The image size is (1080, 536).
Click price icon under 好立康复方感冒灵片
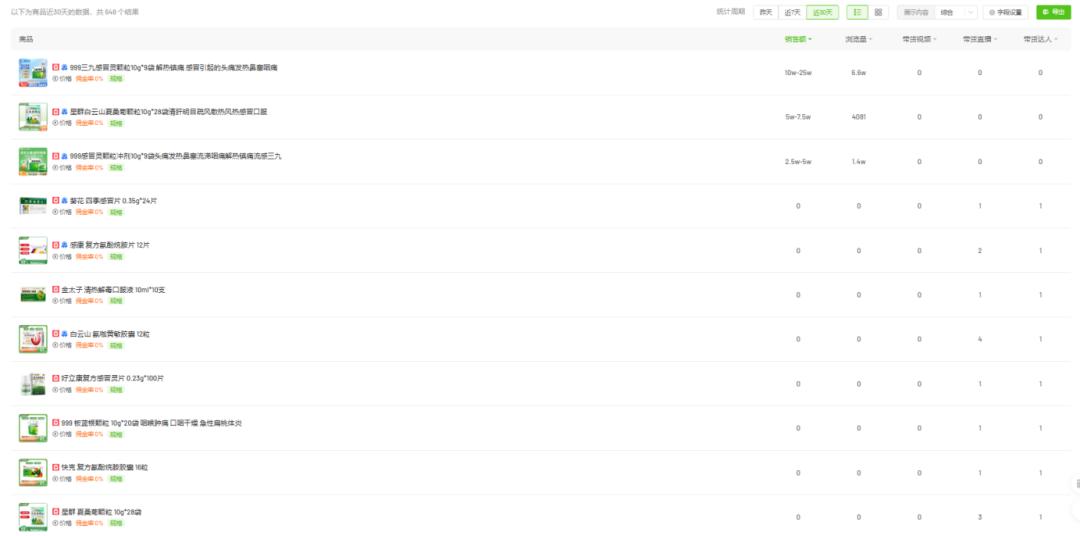(55, 390)
